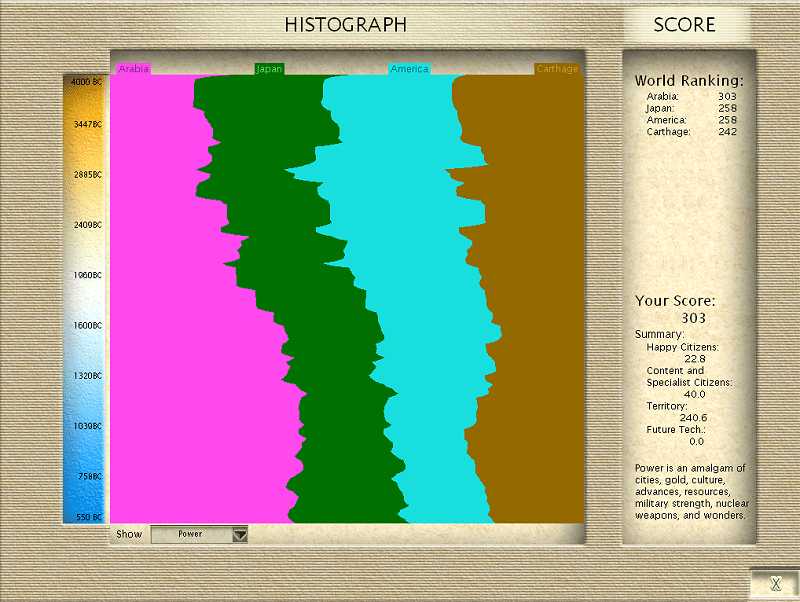800x602 pixels.
Task: Click the 550 BC timeline marker
Action: click(89, 517)
